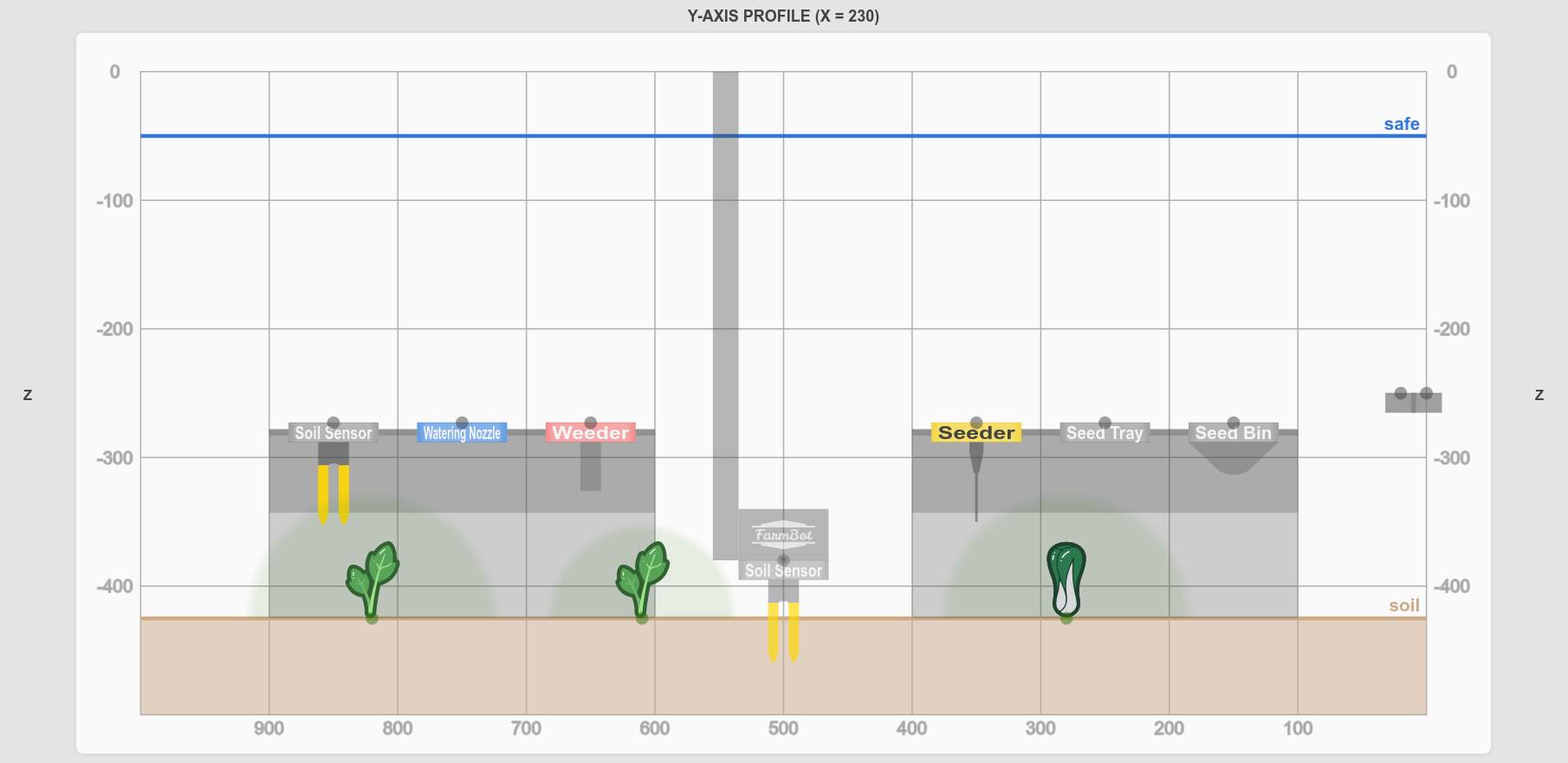Click the left Z axis label
This screenshot has width=1568, height=763.
tap(28, 394)
